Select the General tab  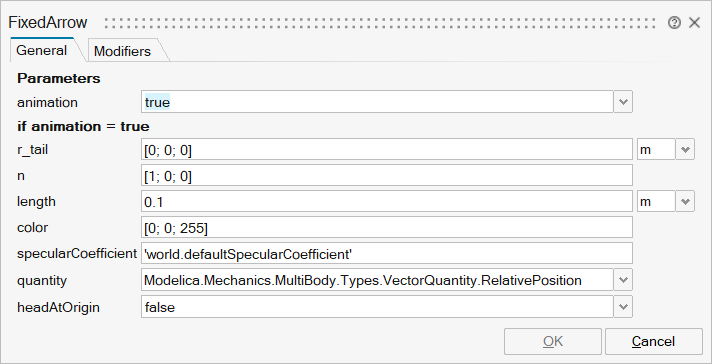click(42, 50)
